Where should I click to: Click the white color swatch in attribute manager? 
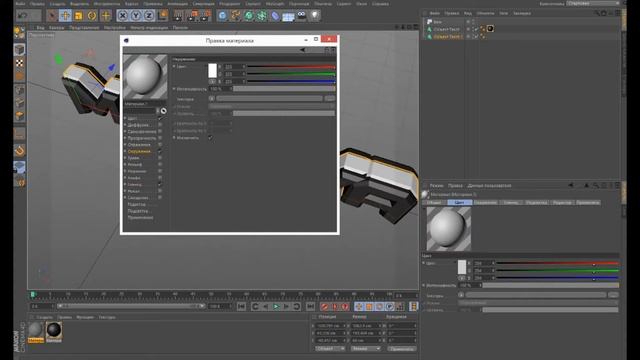click(x=462, y=267)
